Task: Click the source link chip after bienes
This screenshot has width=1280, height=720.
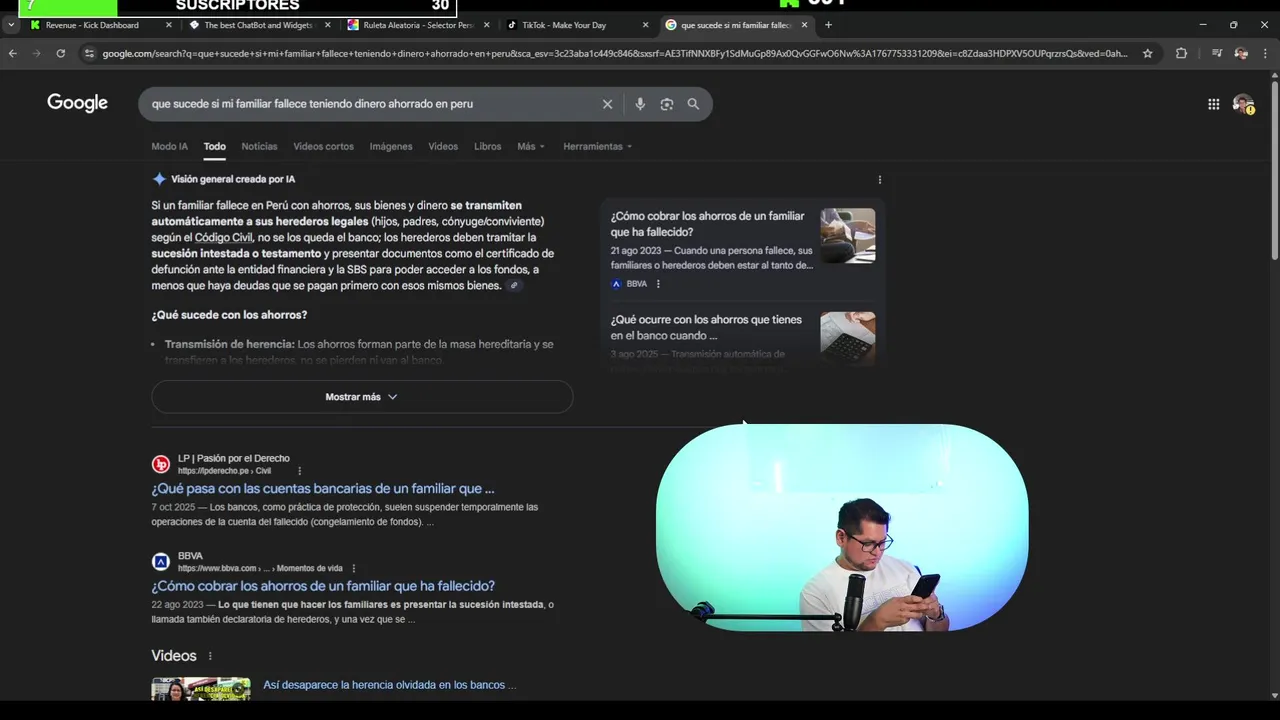Action: 514,286
